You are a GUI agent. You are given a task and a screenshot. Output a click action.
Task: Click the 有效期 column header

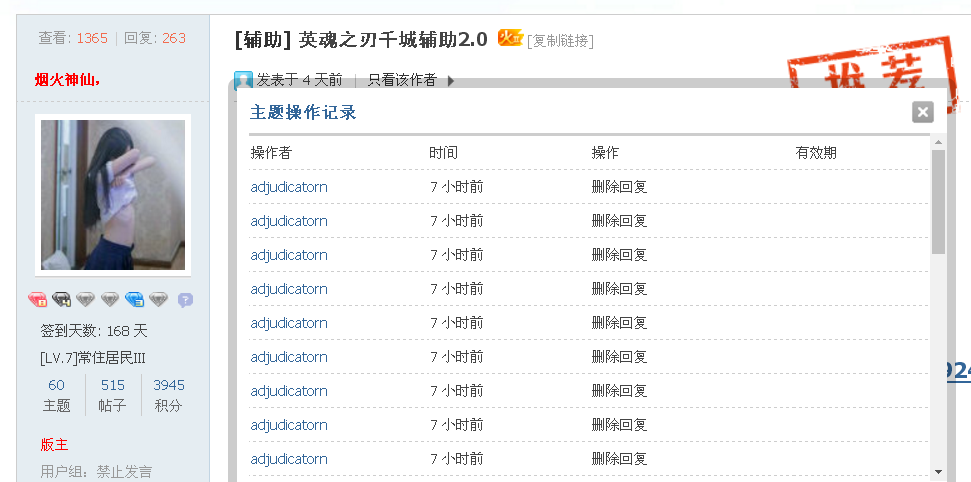click(x=816, y=152)
